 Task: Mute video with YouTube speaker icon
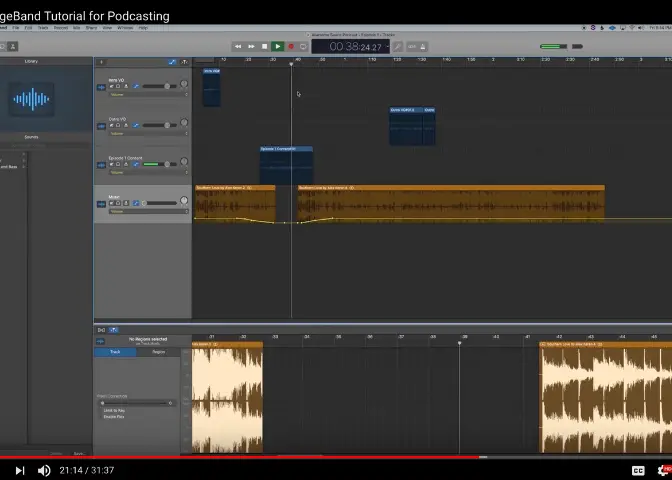pyautogui.click(x=44, y=471)
